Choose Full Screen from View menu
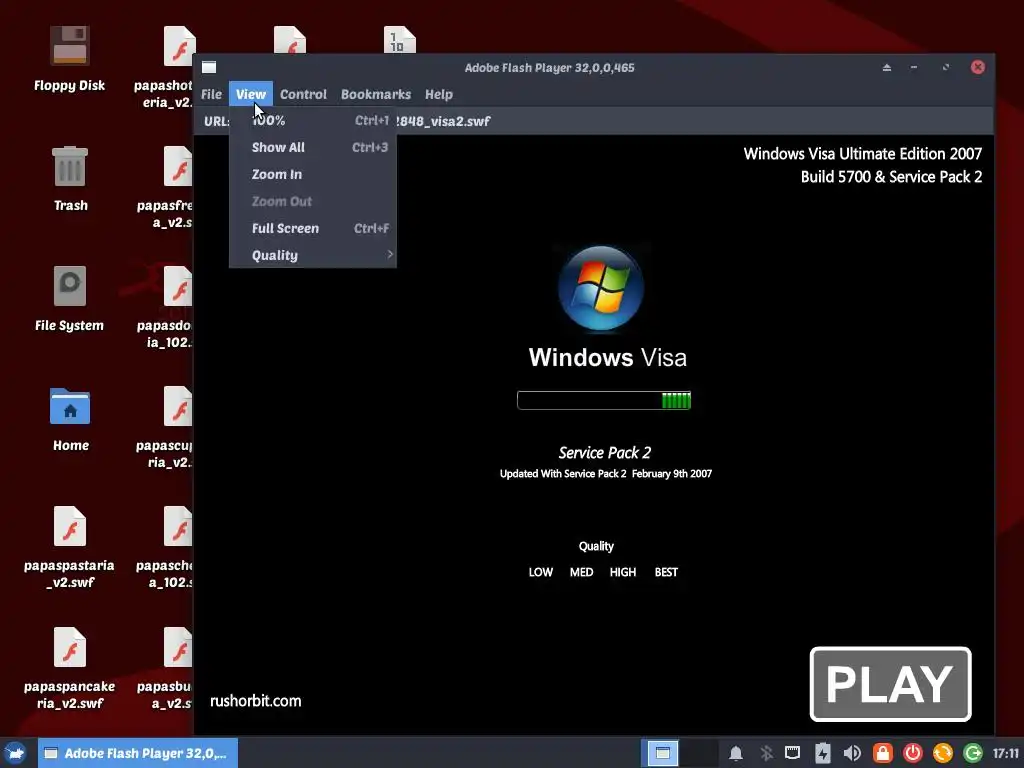The height and width of the screenshot is (768, 1024). (313, 229)
